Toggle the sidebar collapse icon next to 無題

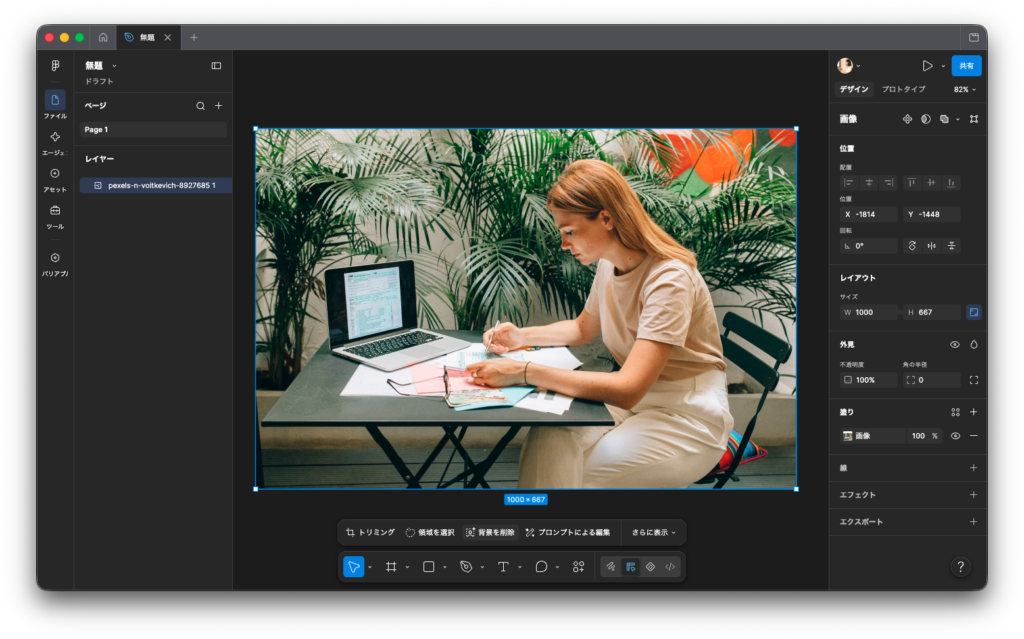pos(216,65)
